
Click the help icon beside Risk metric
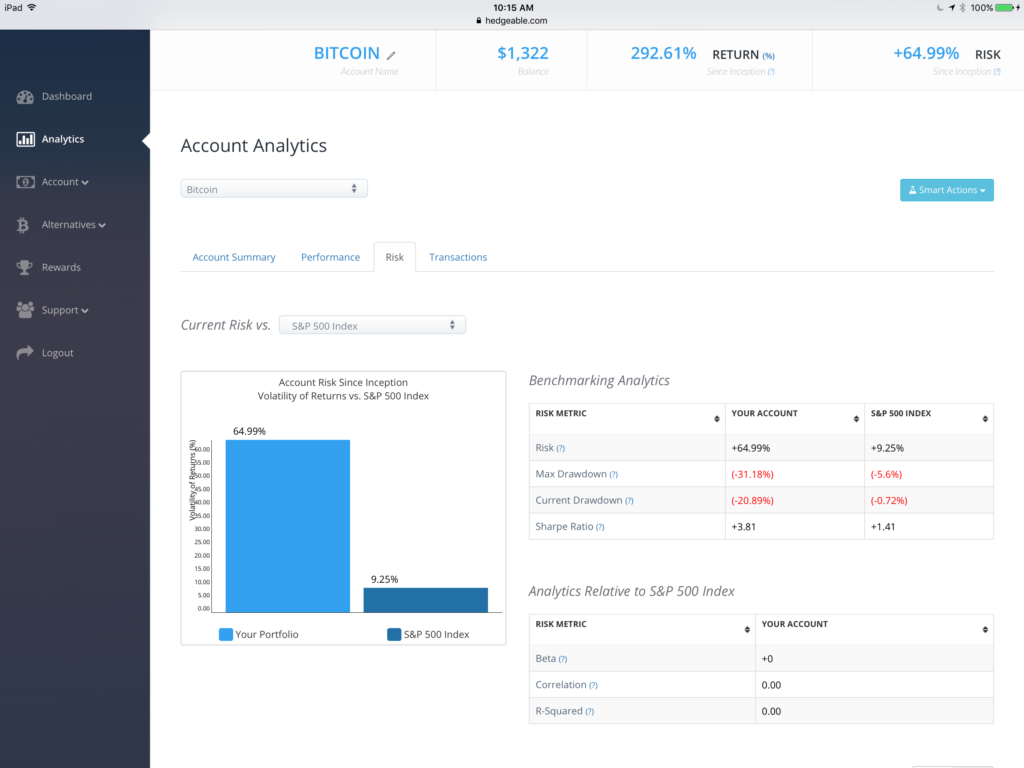point(560,449)
